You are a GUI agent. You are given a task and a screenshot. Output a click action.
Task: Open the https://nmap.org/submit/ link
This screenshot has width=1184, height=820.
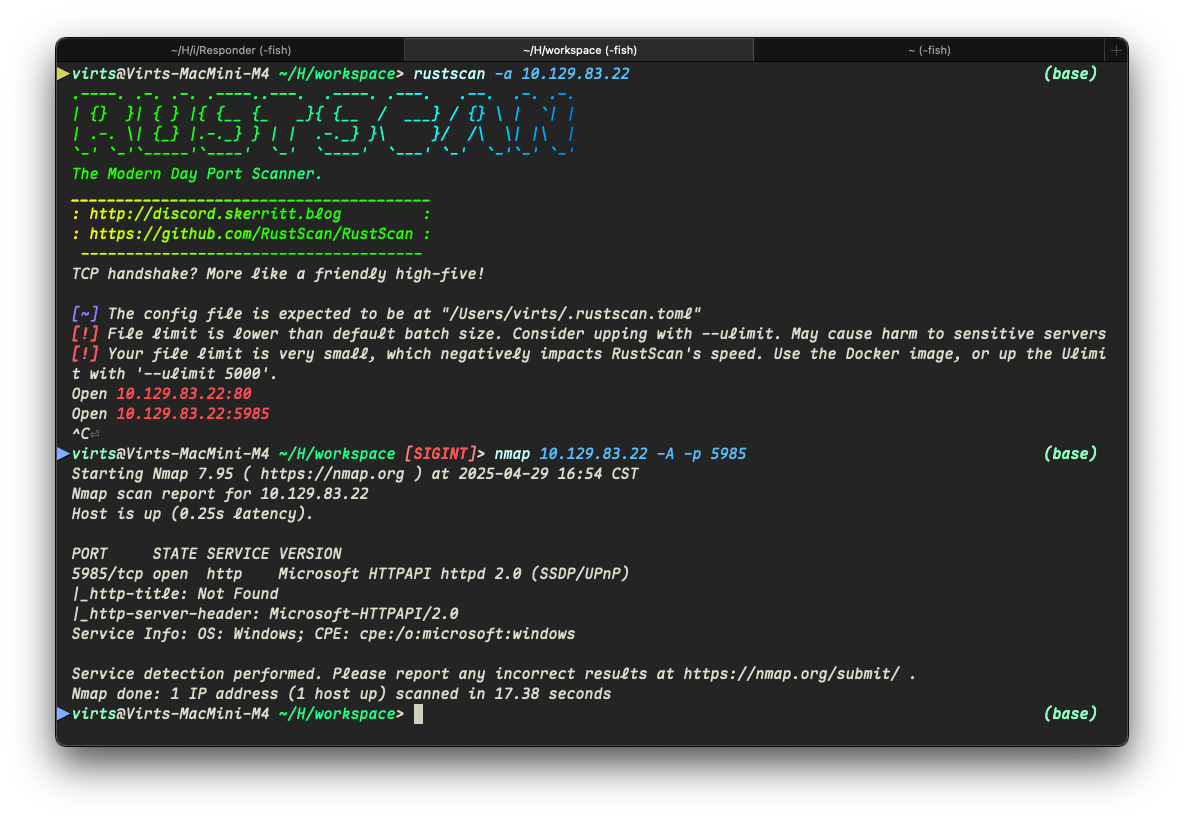pyautogui.click(x=791, y=674)
